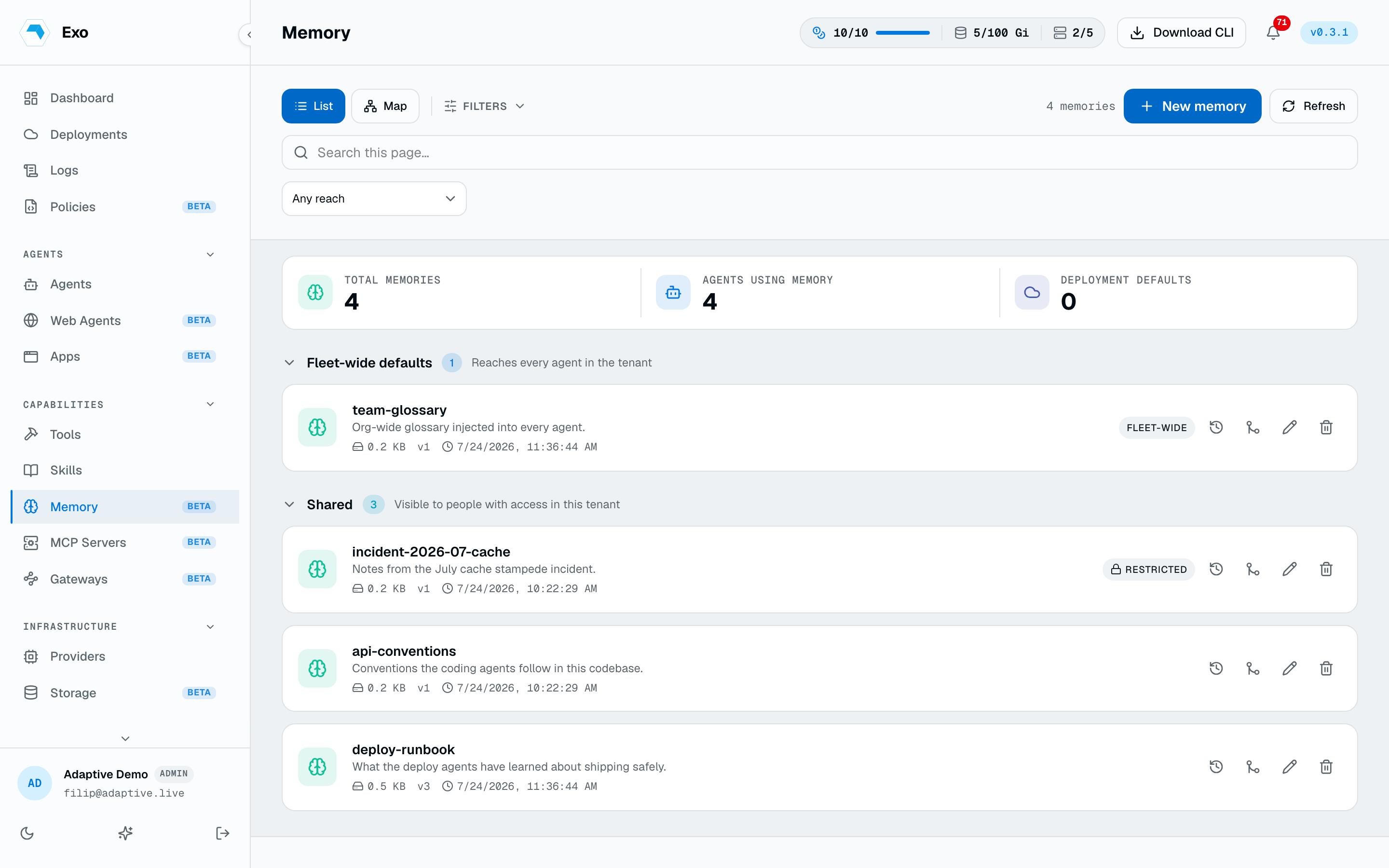1389x868 pixels.
Task: Toggle dark mode moon icon
Action: click(x=27, y=833)
